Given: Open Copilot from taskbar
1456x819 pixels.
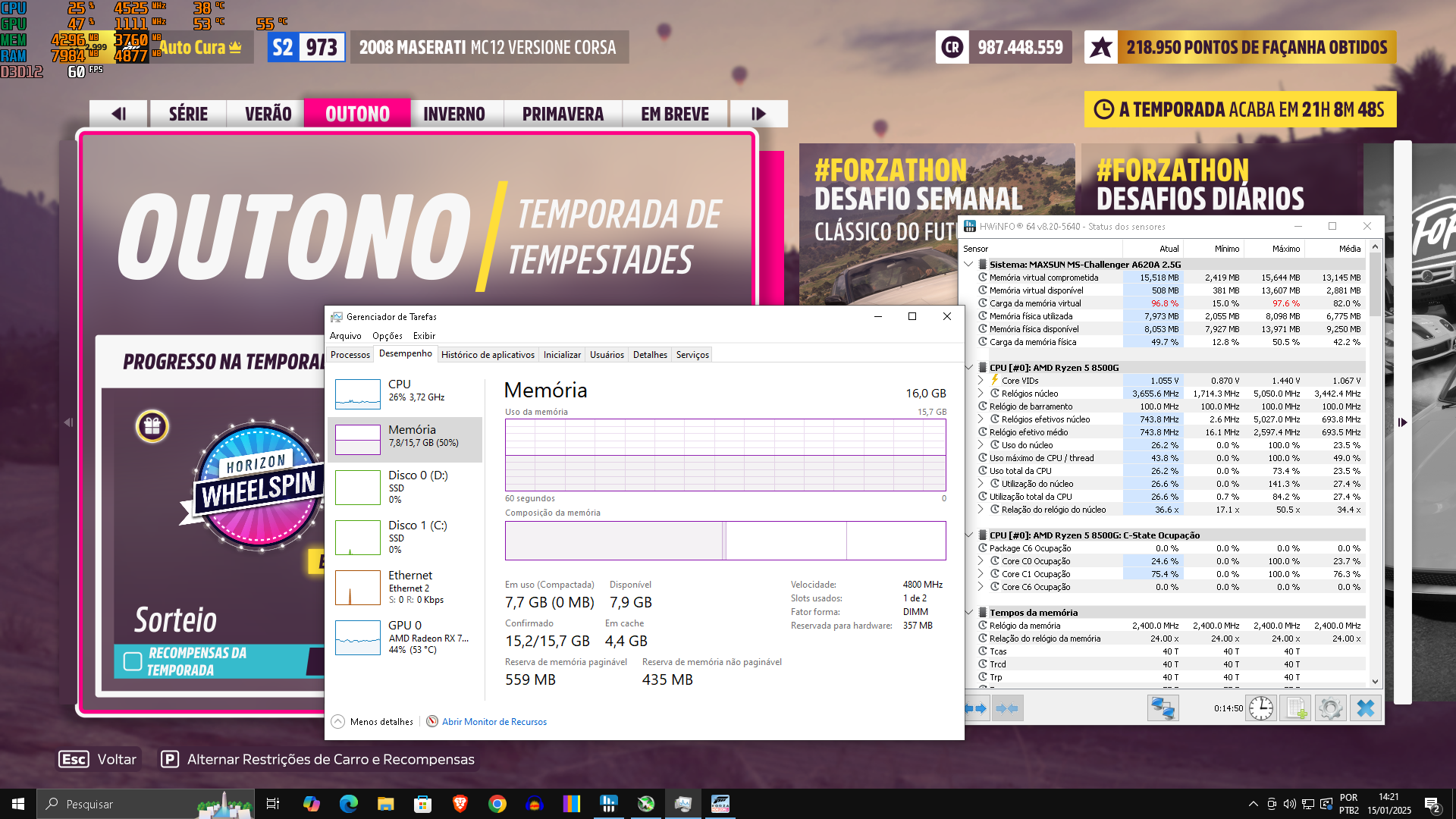Looking at the screenshot, I should [311, 804].
